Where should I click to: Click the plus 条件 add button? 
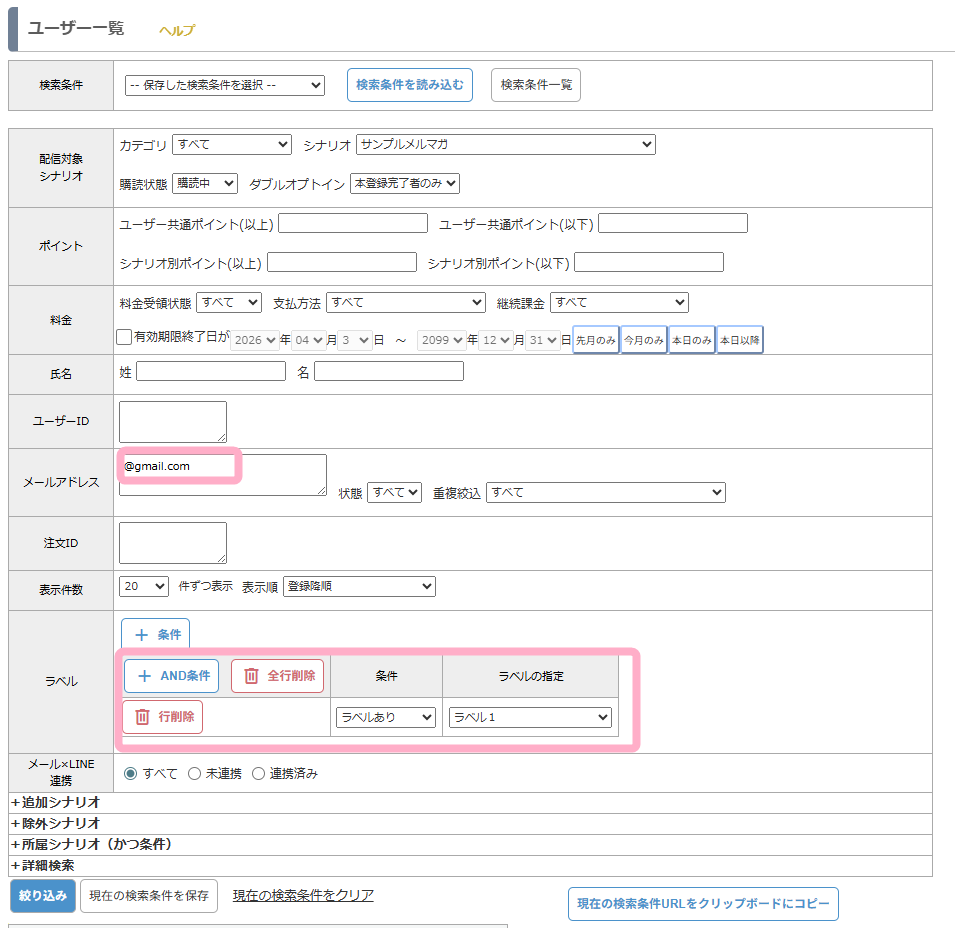click(155, 634)
